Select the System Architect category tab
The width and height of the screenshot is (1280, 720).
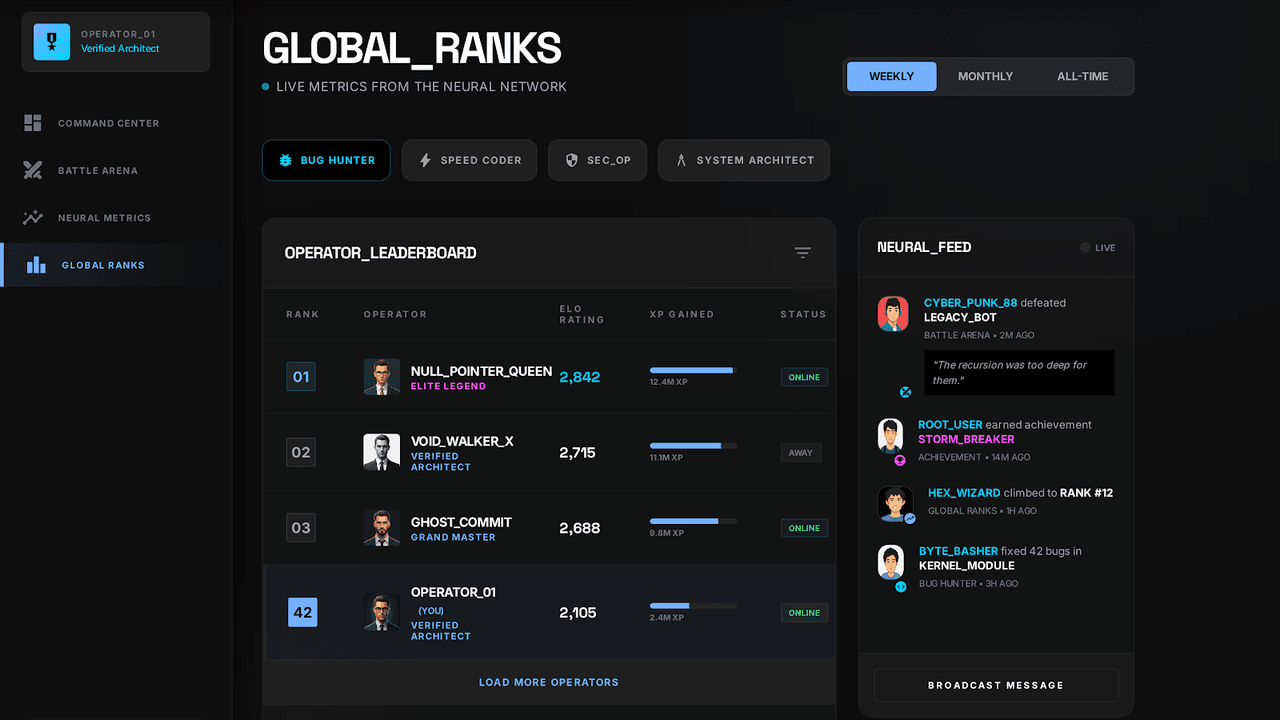point(744,160)
